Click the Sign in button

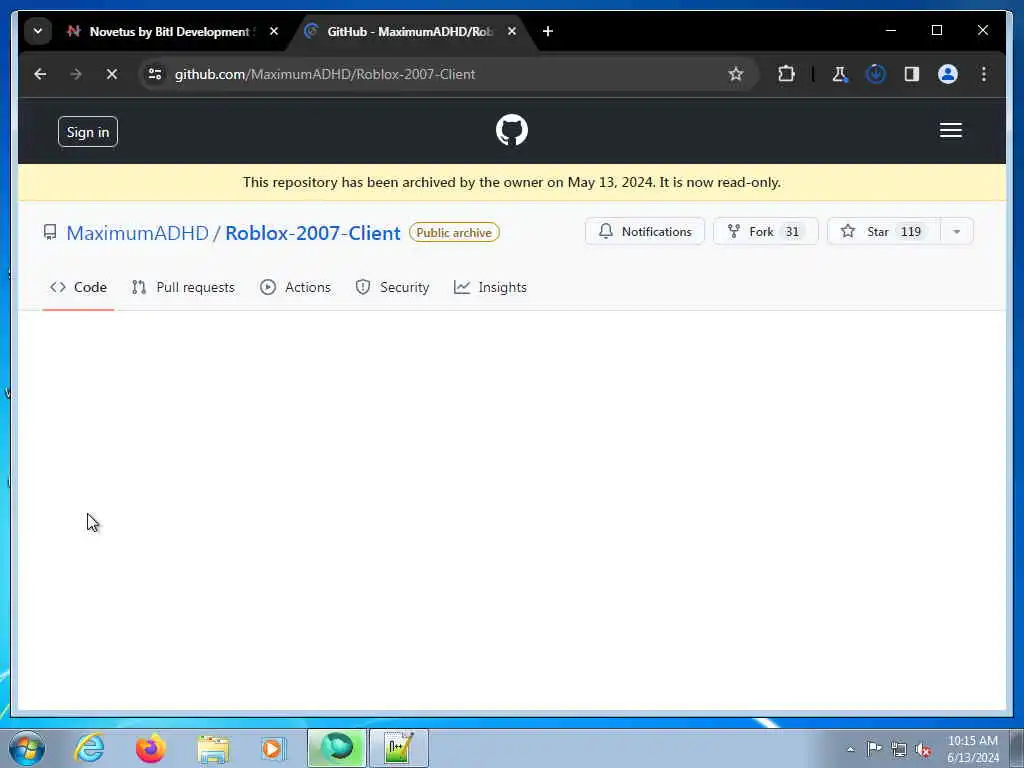click(x=88, y=132)
